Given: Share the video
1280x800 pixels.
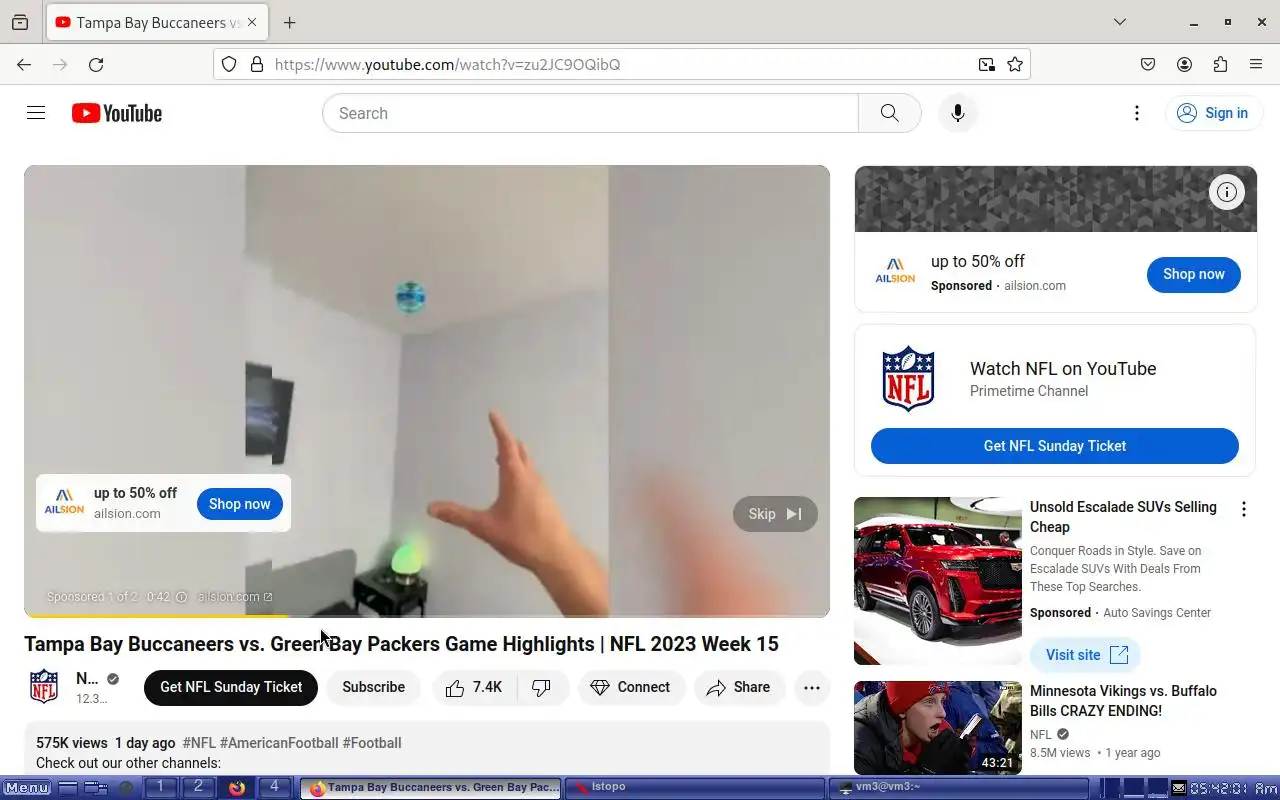Looking at the screenshot, I should point(739,687).
